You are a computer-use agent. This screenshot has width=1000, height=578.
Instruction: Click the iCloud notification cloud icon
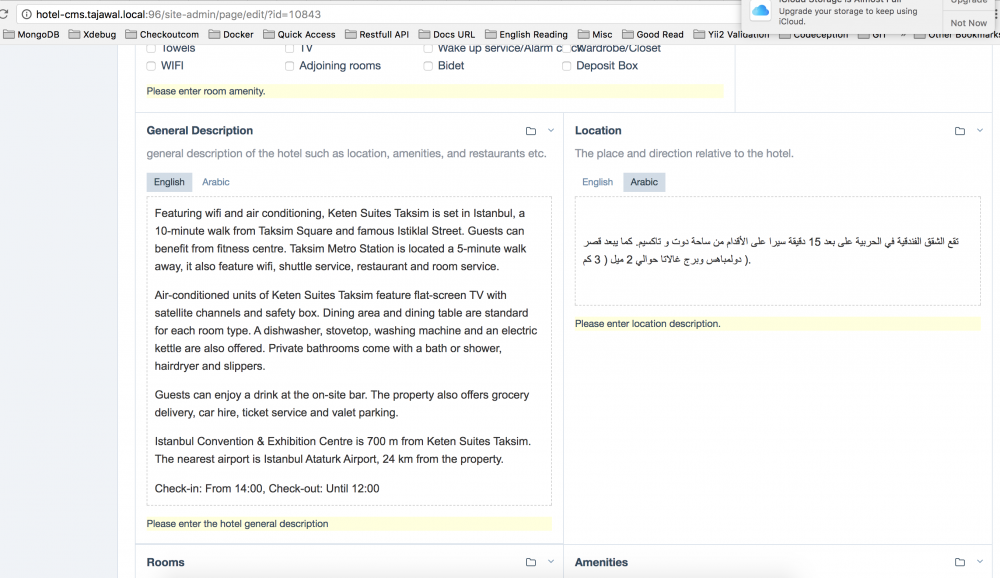coord(760,11)
